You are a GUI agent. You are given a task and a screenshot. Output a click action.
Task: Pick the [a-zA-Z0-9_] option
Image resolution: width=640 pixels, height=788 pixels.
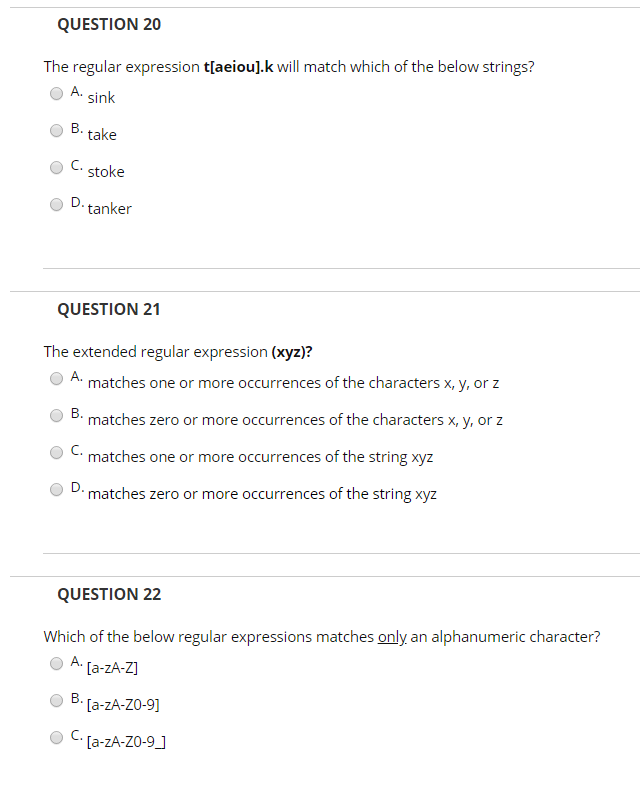point(56,737)
